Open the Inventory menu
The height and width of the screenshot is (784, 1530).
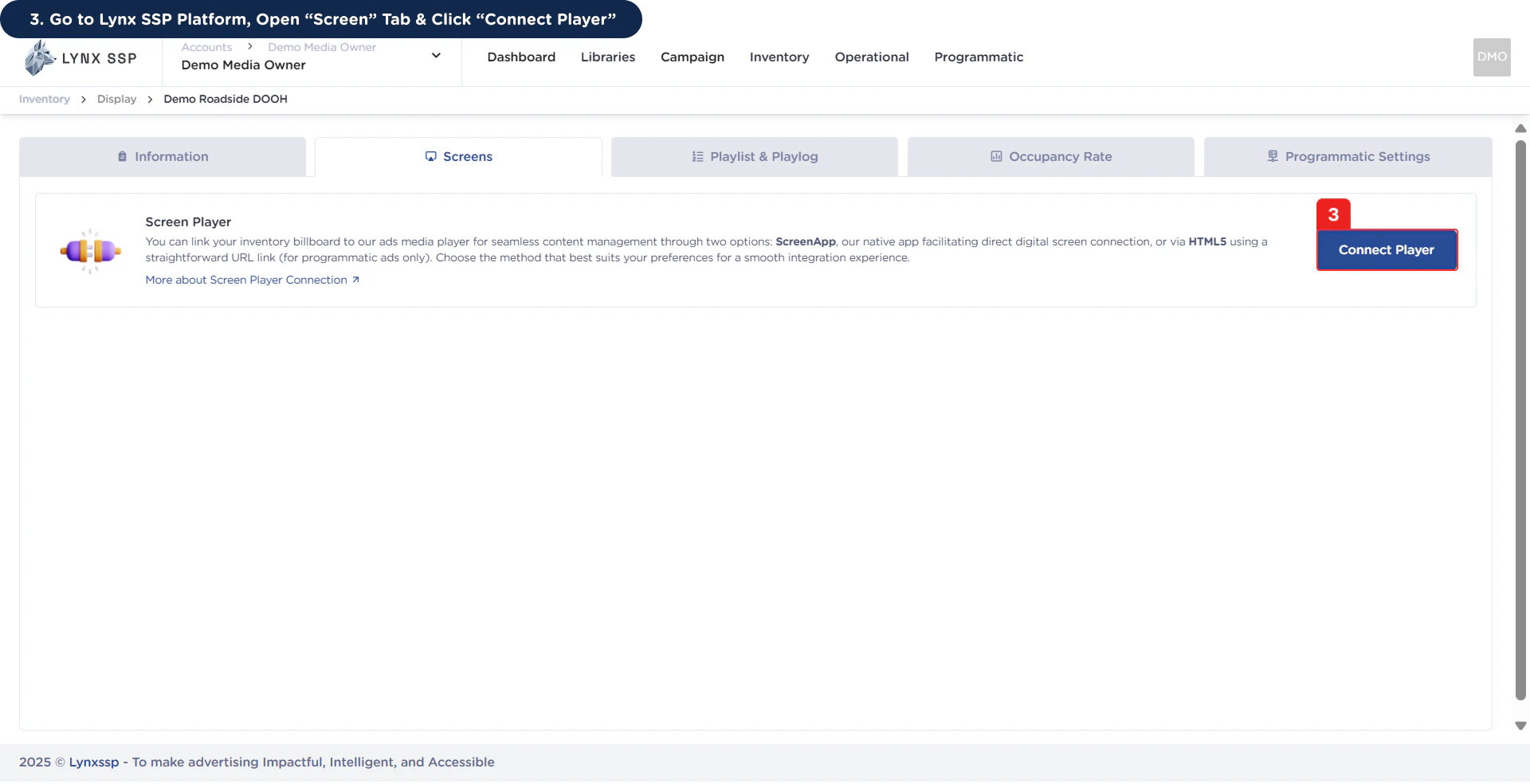779,57
